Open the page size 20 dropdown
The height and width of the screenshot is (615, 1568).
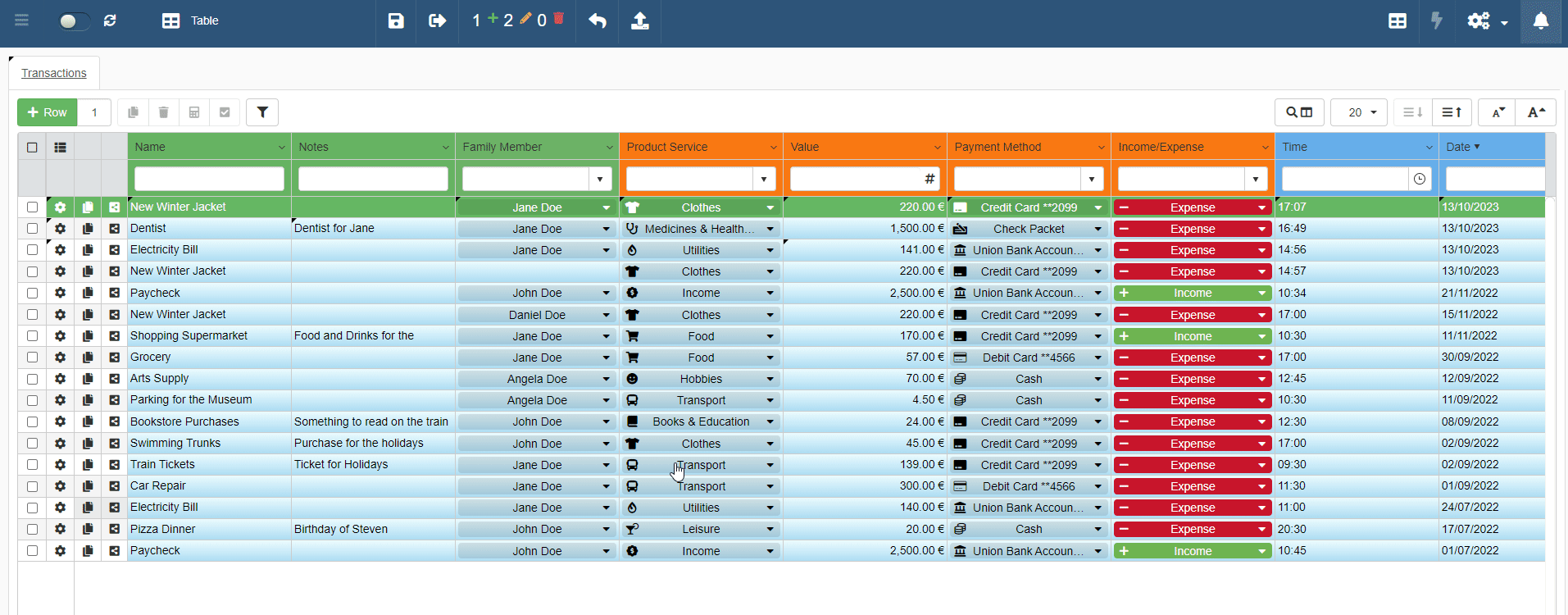pos(1358,112)
